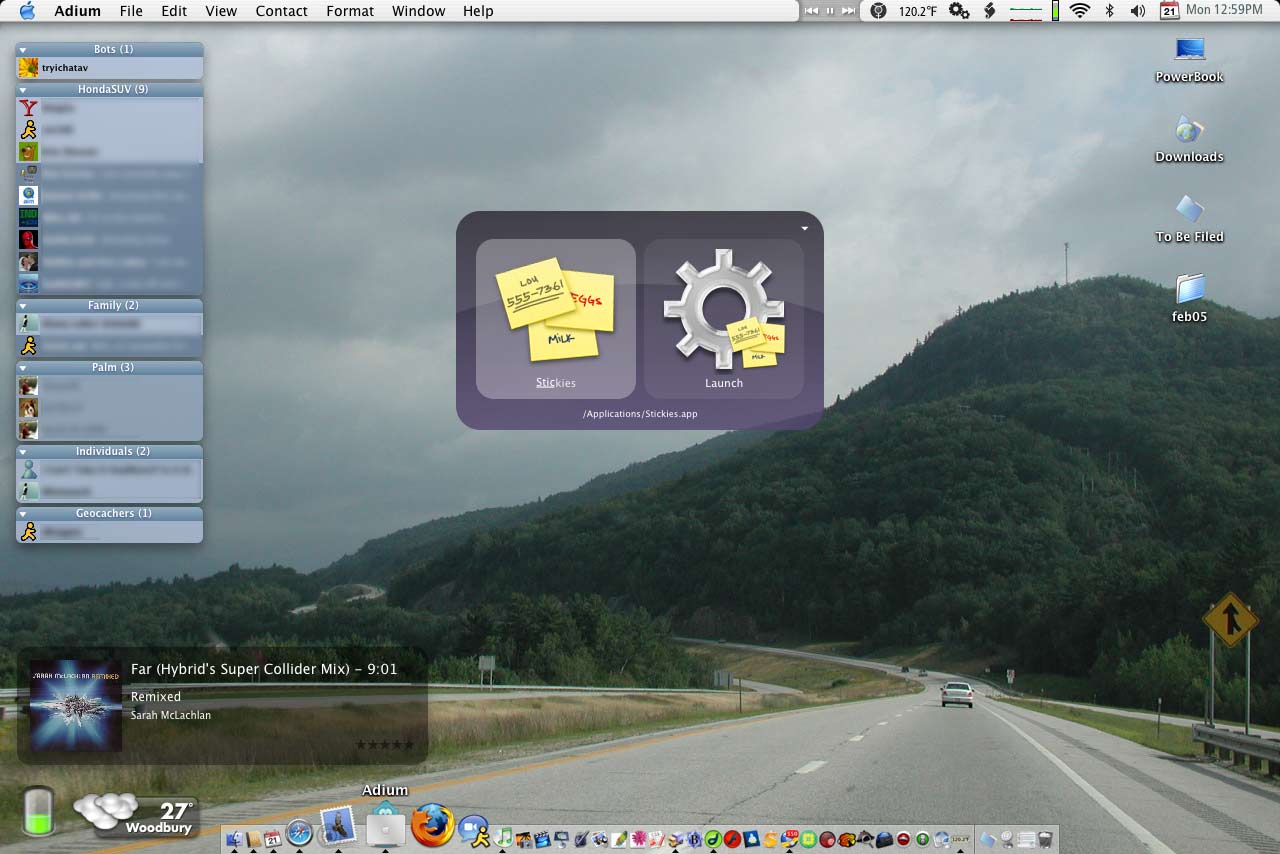Open Quicksilver's dropdown arrow menu

coord(804,228)
